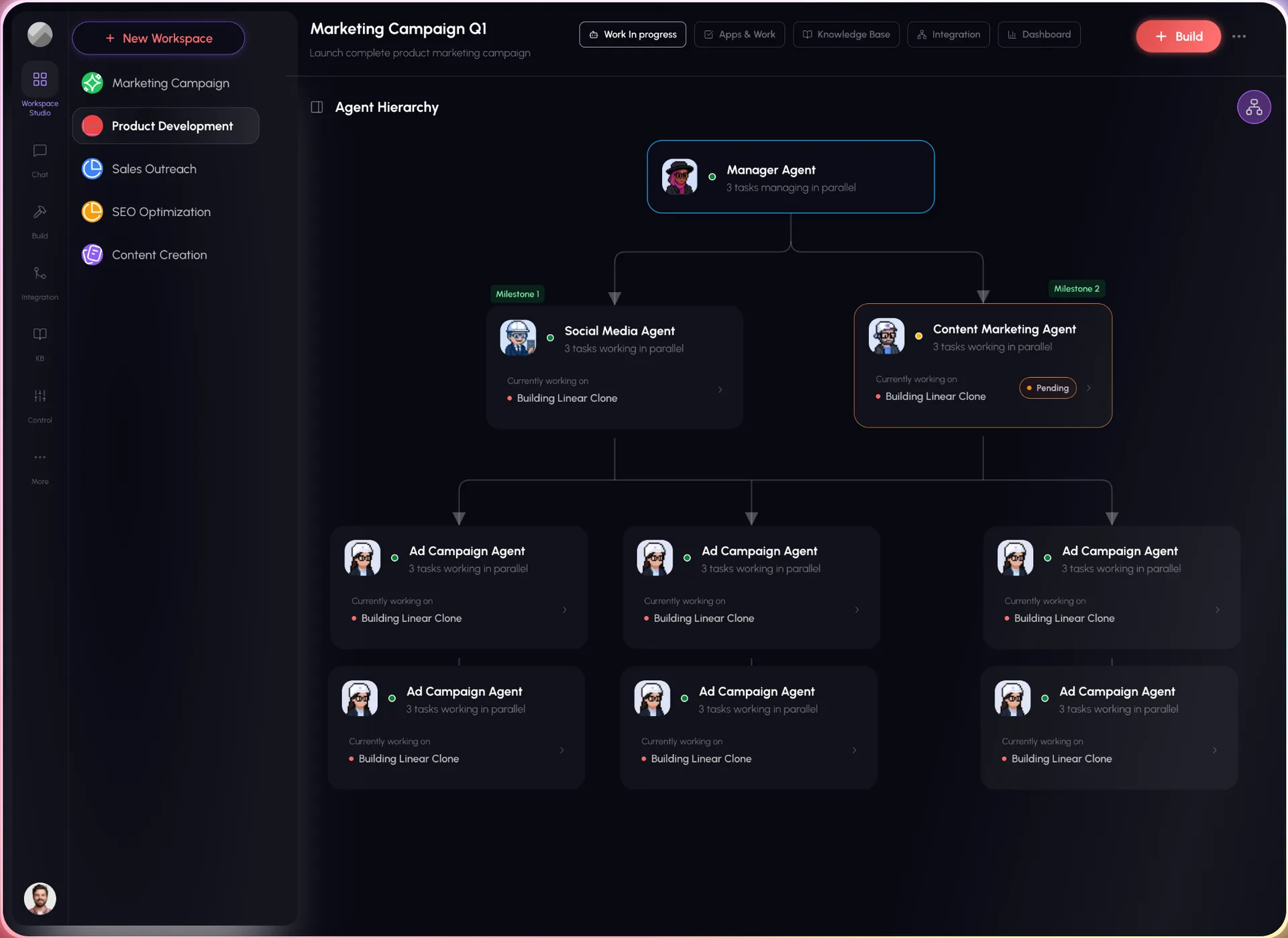Click the Social Media Agent avatar
Viewport: 1288px width, 938px height.
pyautogui.click(x=517, y=337)
